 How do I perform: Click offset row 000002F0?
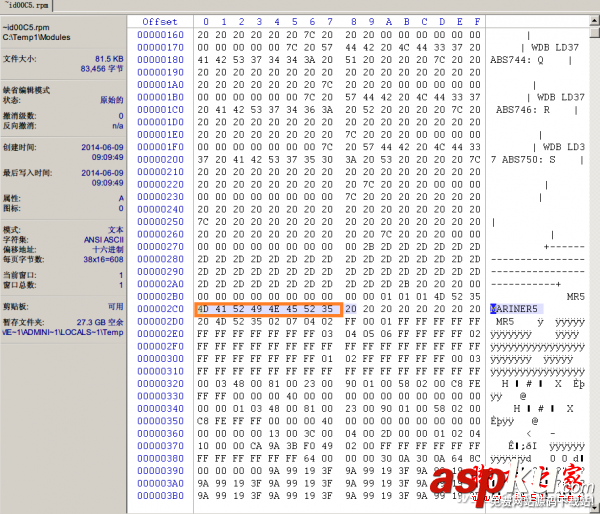tap(160, 346)
